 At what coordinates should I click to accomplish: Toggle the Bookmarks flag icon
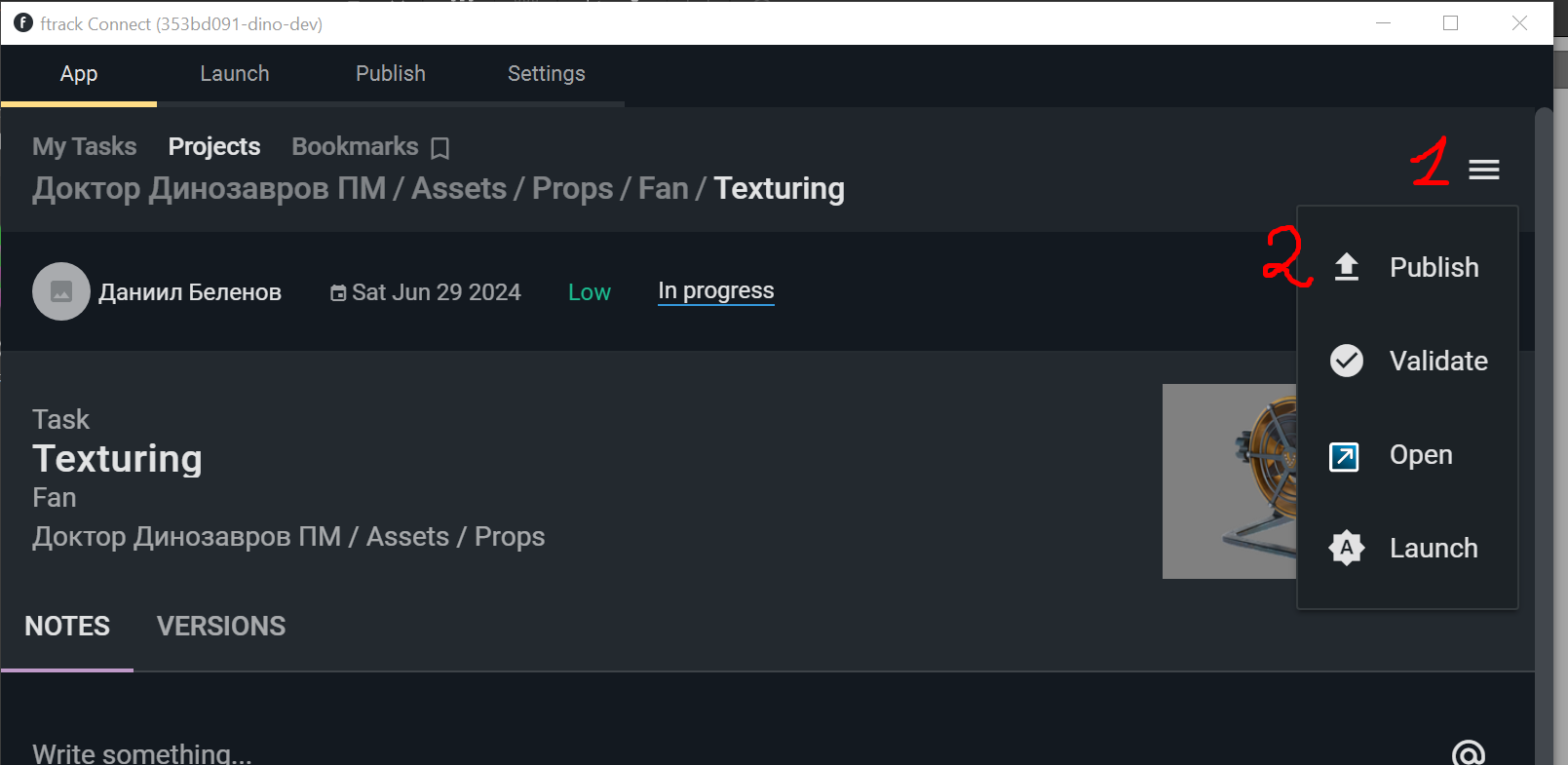click(440, 148)
